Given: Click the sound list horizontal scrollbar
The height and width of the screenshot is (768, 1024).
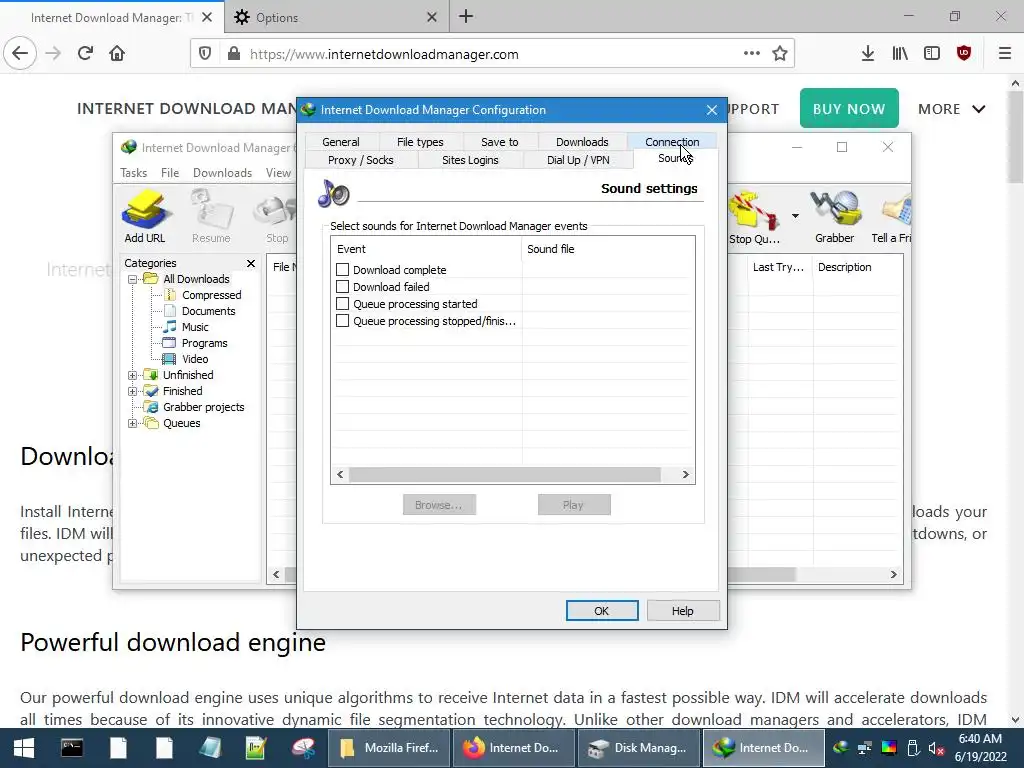Looking at the screenshot, I should click(x=504, y=475).
